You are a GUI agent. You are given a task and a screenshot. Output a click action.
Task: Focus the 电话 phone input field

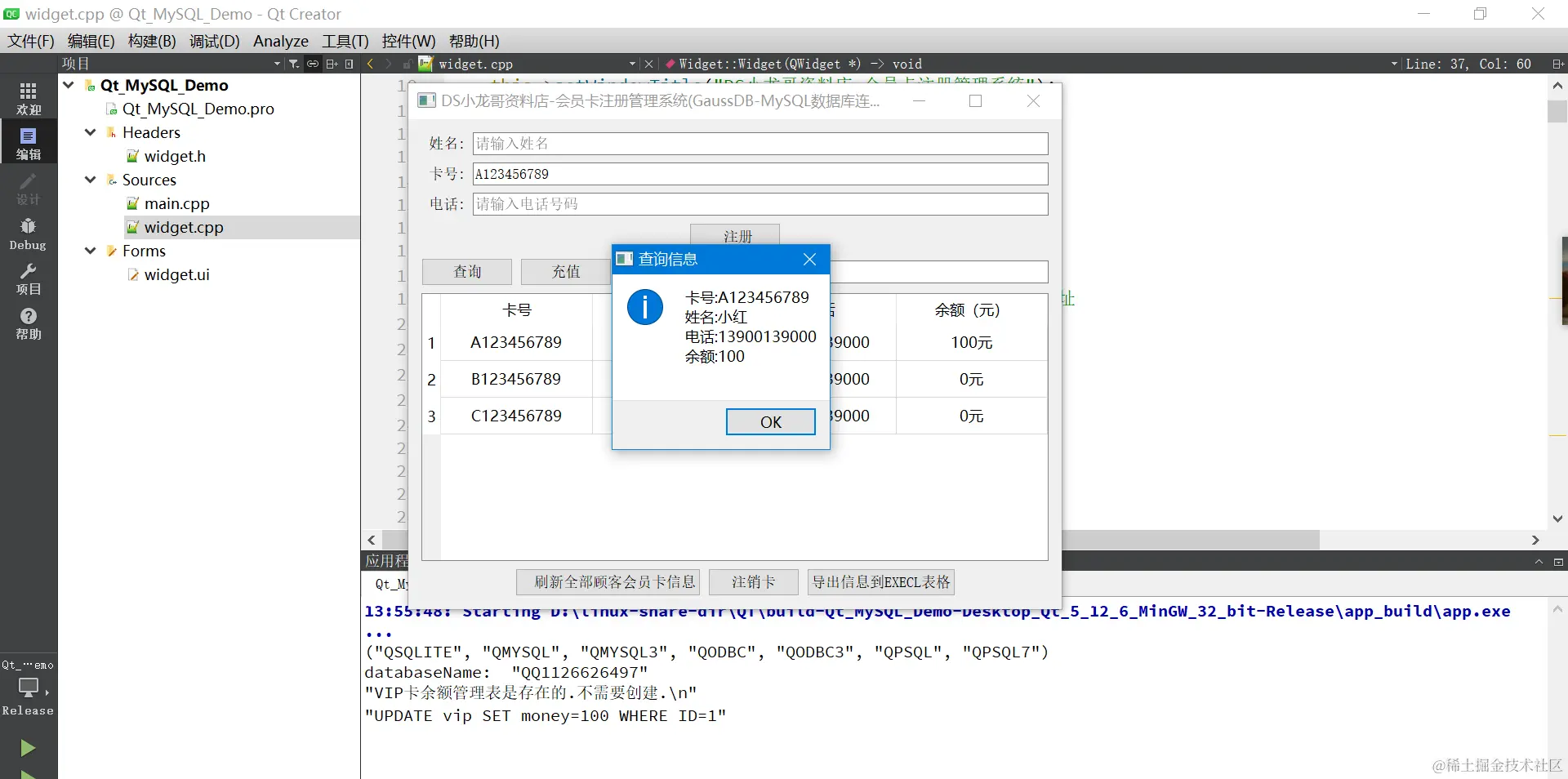tap(760, 204)
